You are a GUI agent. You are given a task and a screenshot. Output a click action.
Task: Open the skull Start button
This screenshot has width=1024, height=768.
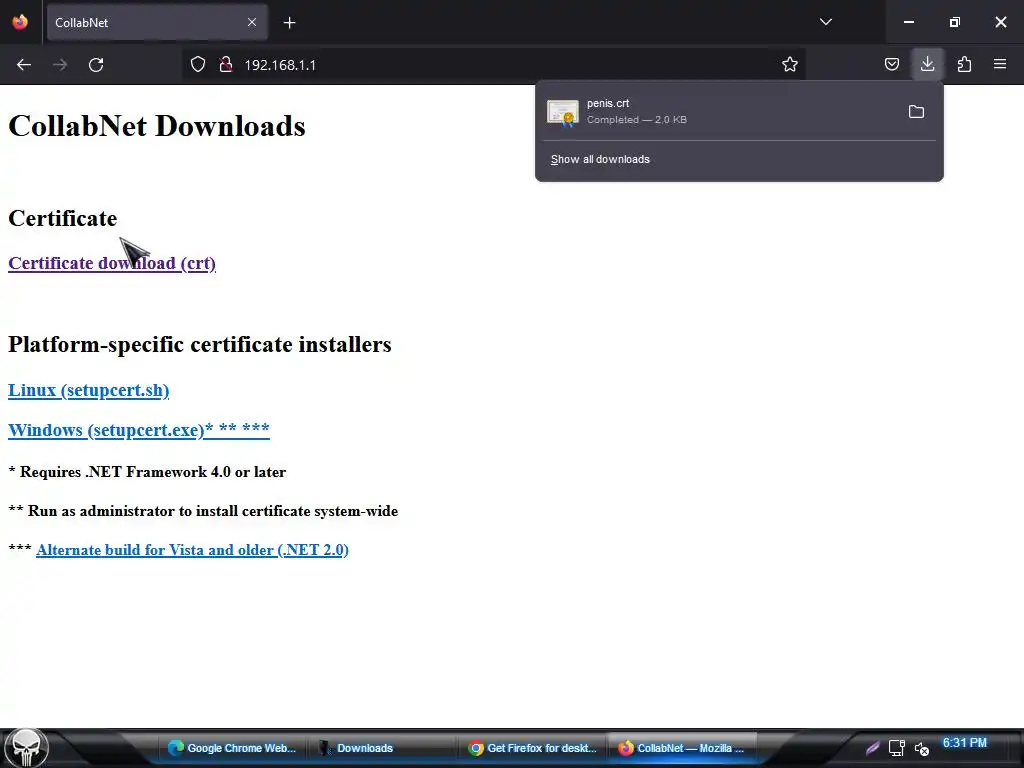25,748
